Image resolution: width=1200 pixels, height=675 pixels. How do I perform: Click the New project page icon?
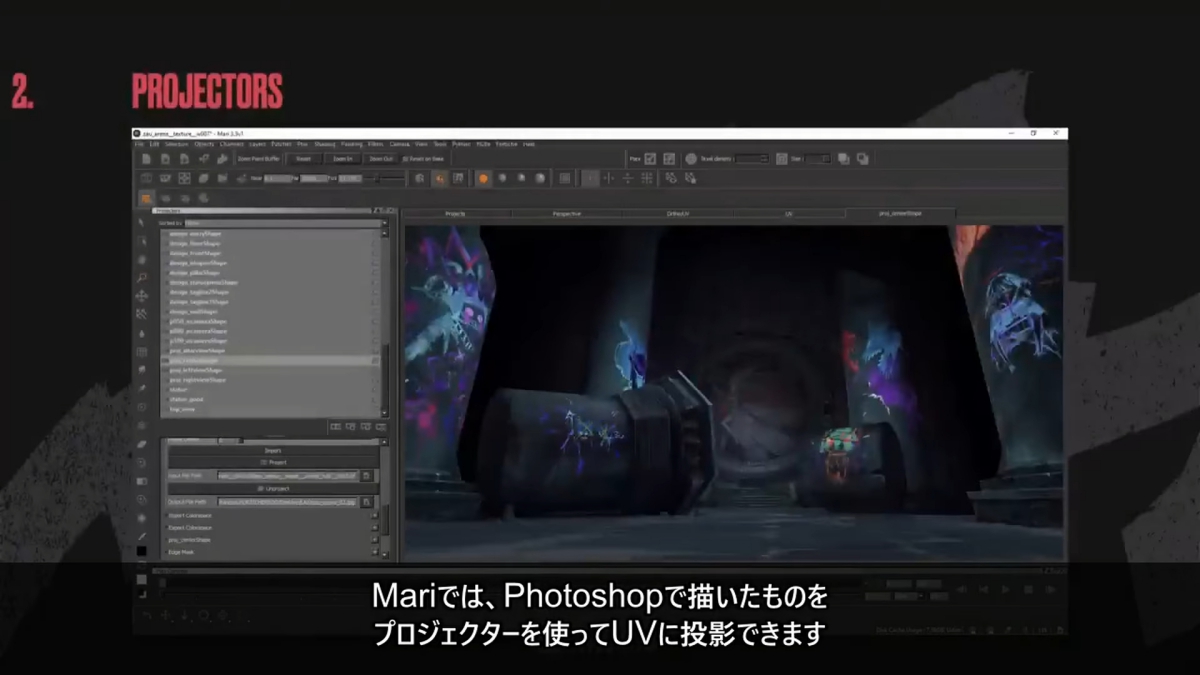146,159
